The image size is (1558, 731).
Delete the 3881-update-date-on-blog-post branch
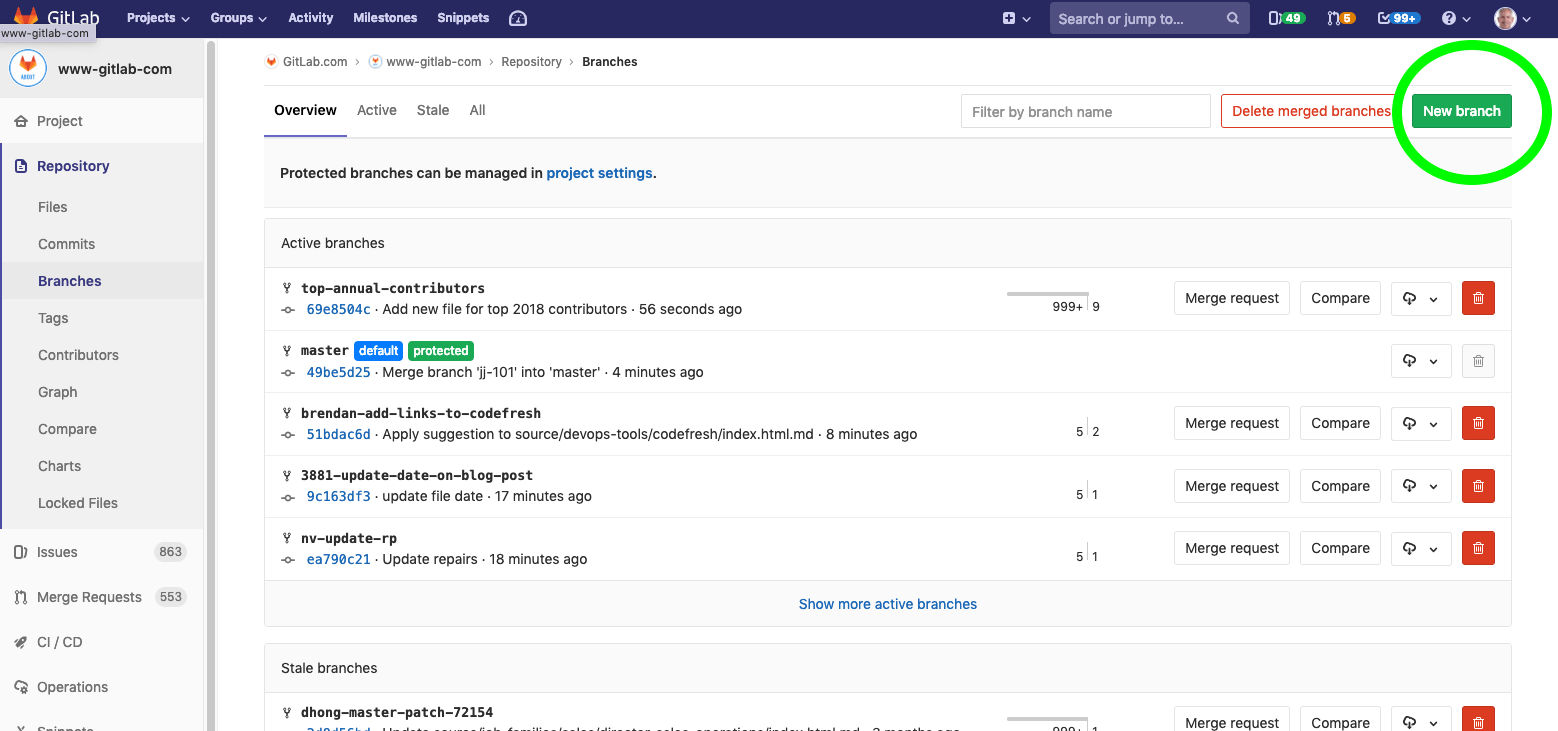click(x=1478, y=486)
